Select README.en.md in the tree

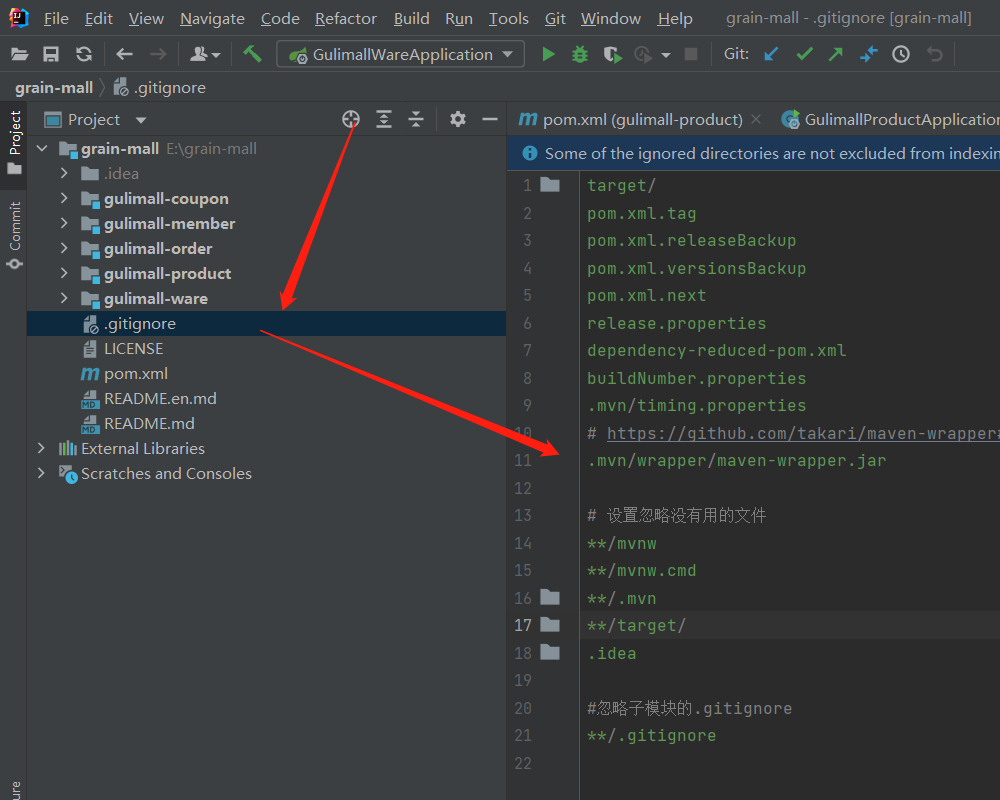coord(267,398)
